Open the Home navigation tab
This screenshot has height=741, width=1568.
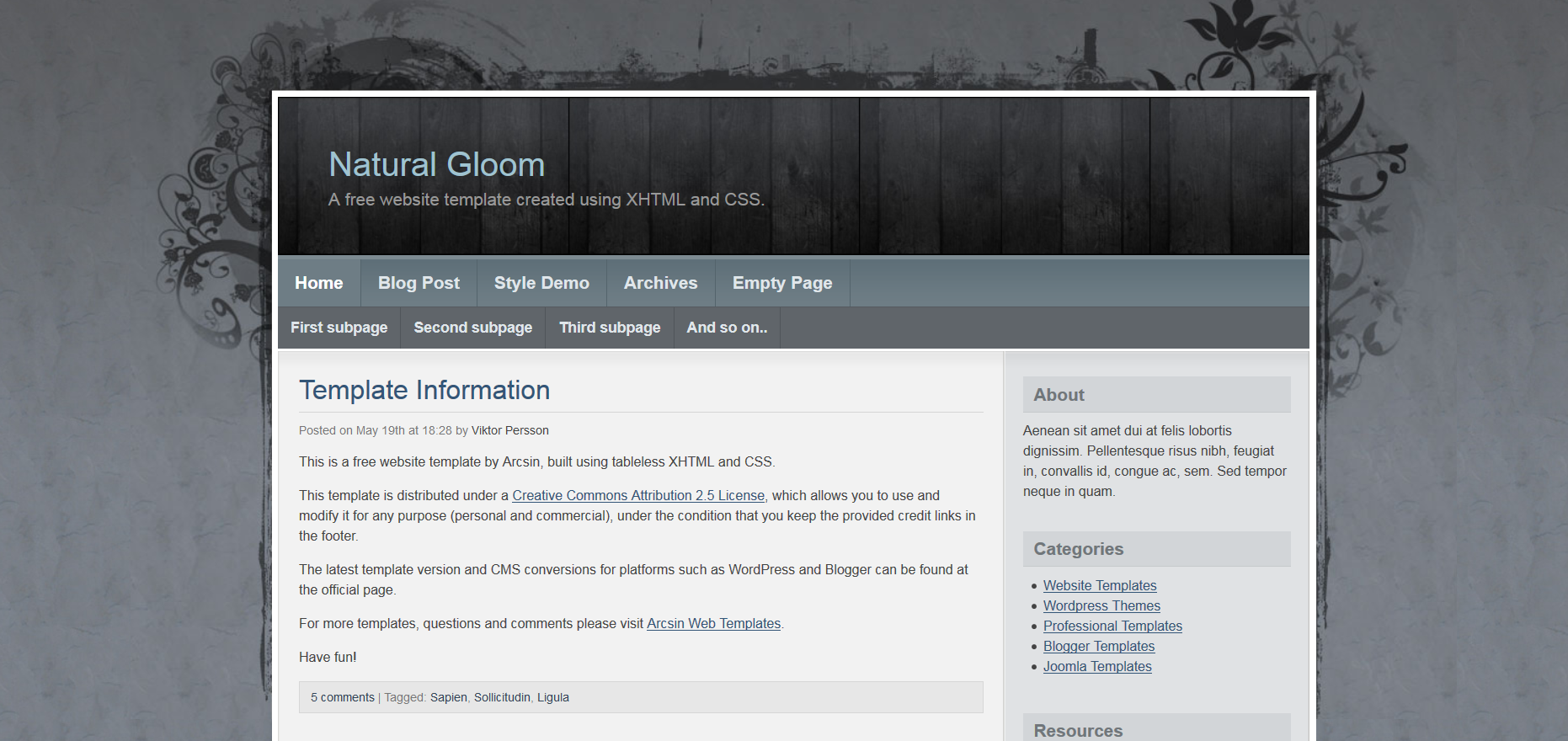[319, 284]
